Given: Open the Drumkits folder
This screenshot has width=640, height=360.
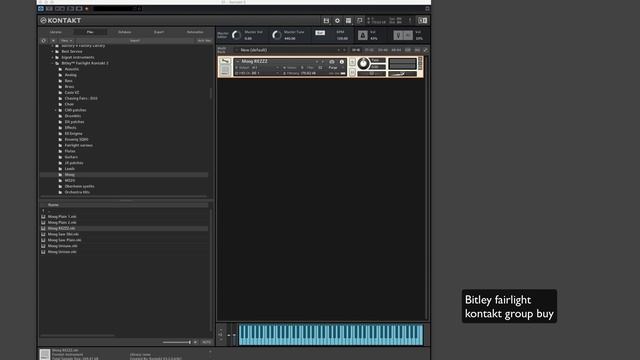Looking at the screenshot, I should (x=73, y=116).
